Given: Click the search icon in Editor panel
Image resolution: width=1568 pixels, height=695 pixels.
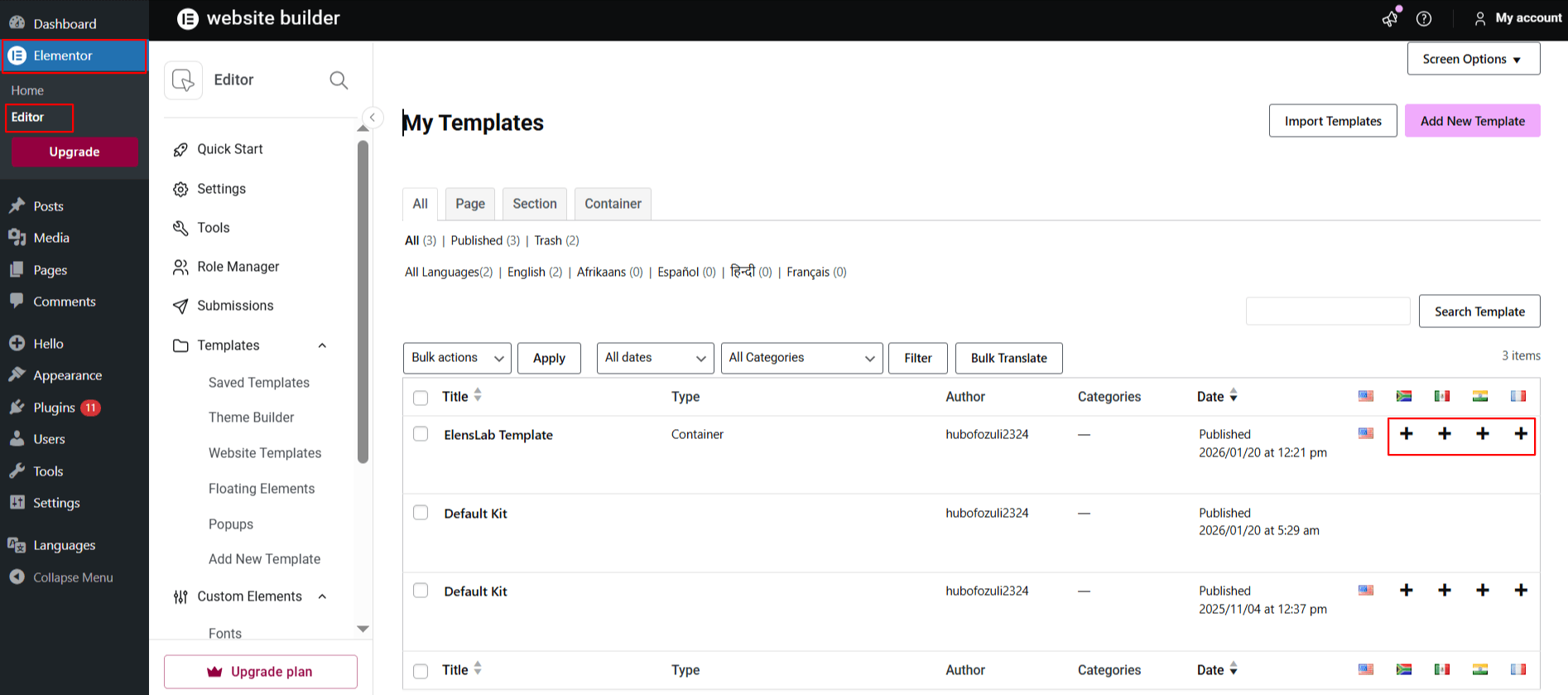Looking at the screenshot, I should (339, 80).
